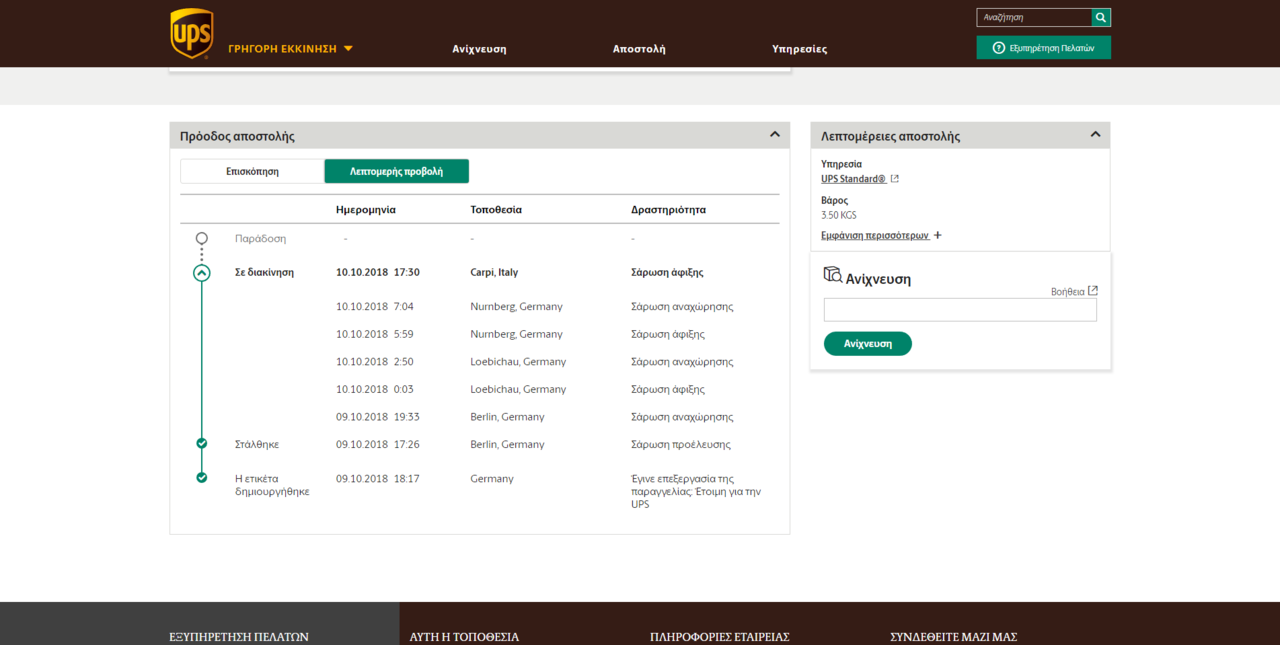The image size is (1280, 645).
Task: Click the UPS shield logo
Action: point(191,33)
